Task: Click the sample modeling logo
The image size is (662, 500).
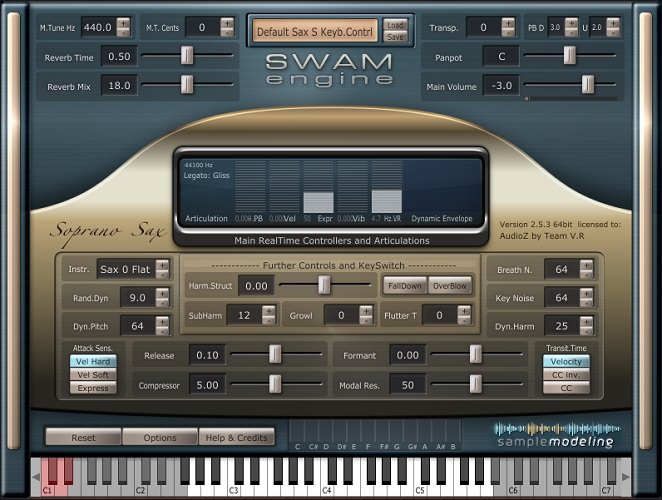Action: (x=556, y=435)
